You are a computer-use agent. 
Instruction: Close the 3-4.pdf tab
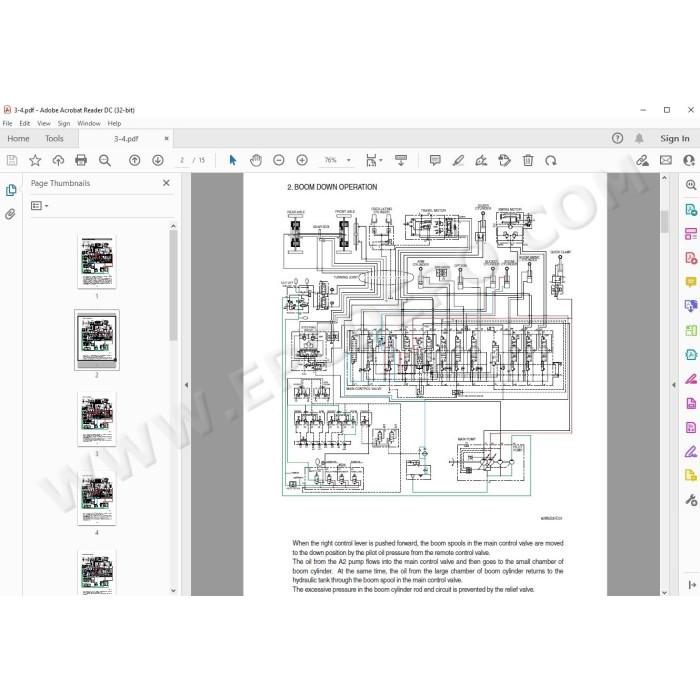(166, 138)
